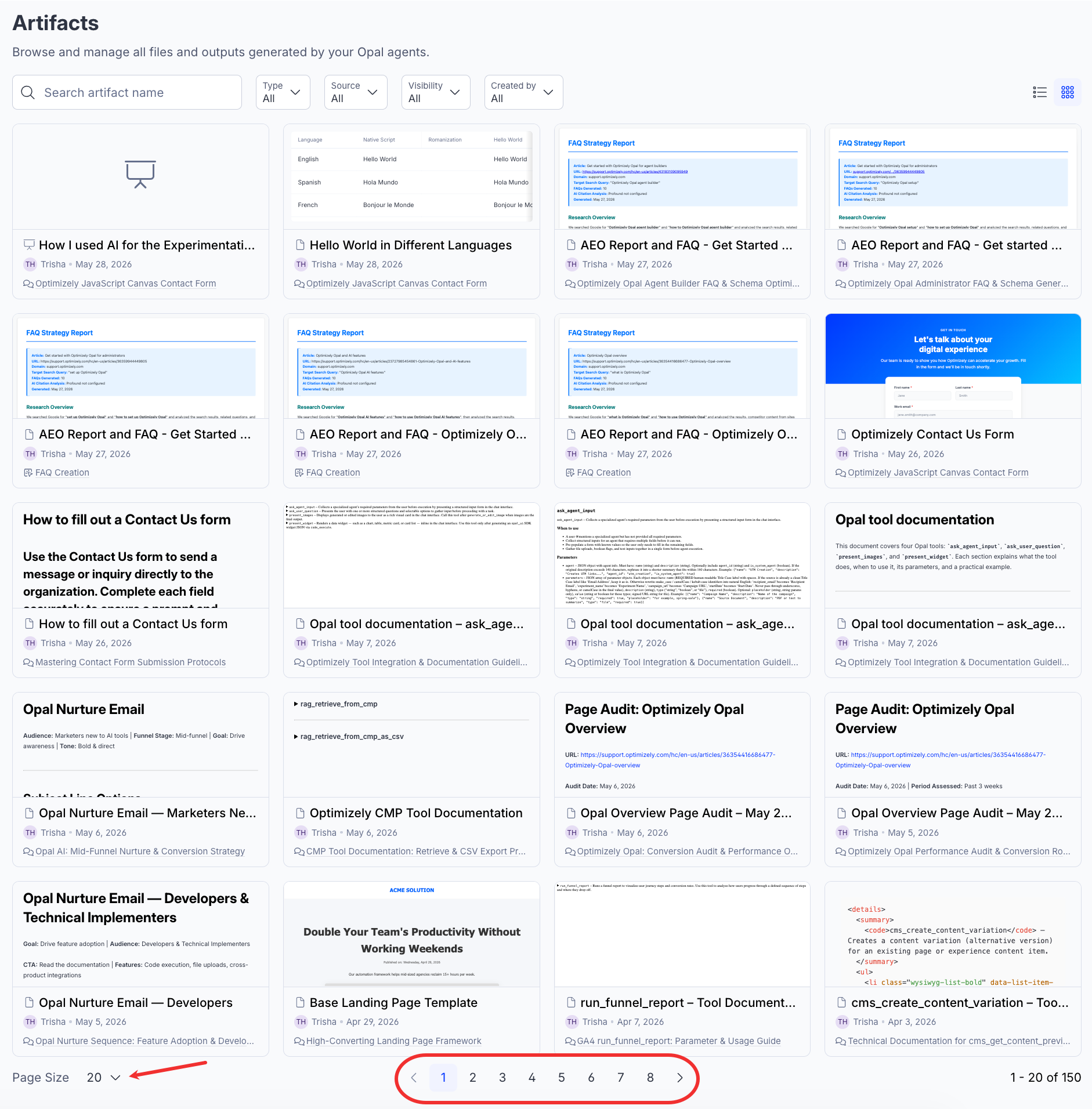Go to pagination page 7
This screenshot has height=1109, width=1092.
pos(621,1078)
